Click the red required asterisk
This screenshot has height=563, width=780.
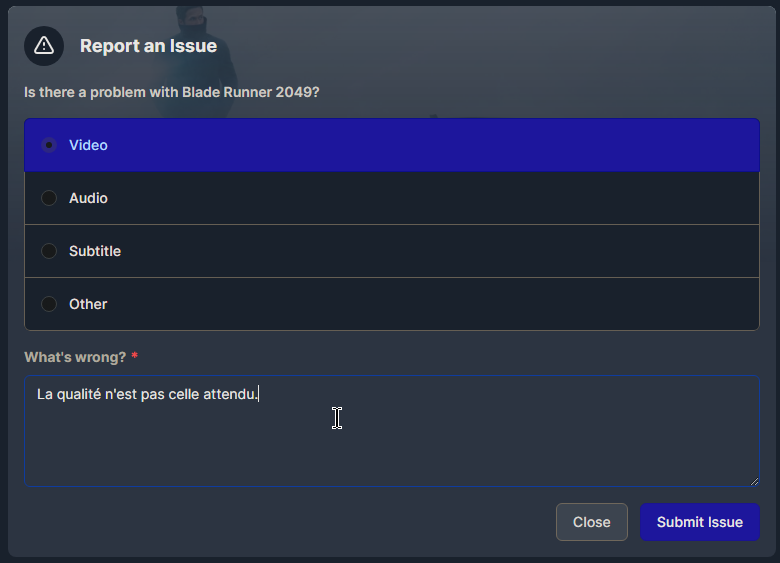click(135, 357)
